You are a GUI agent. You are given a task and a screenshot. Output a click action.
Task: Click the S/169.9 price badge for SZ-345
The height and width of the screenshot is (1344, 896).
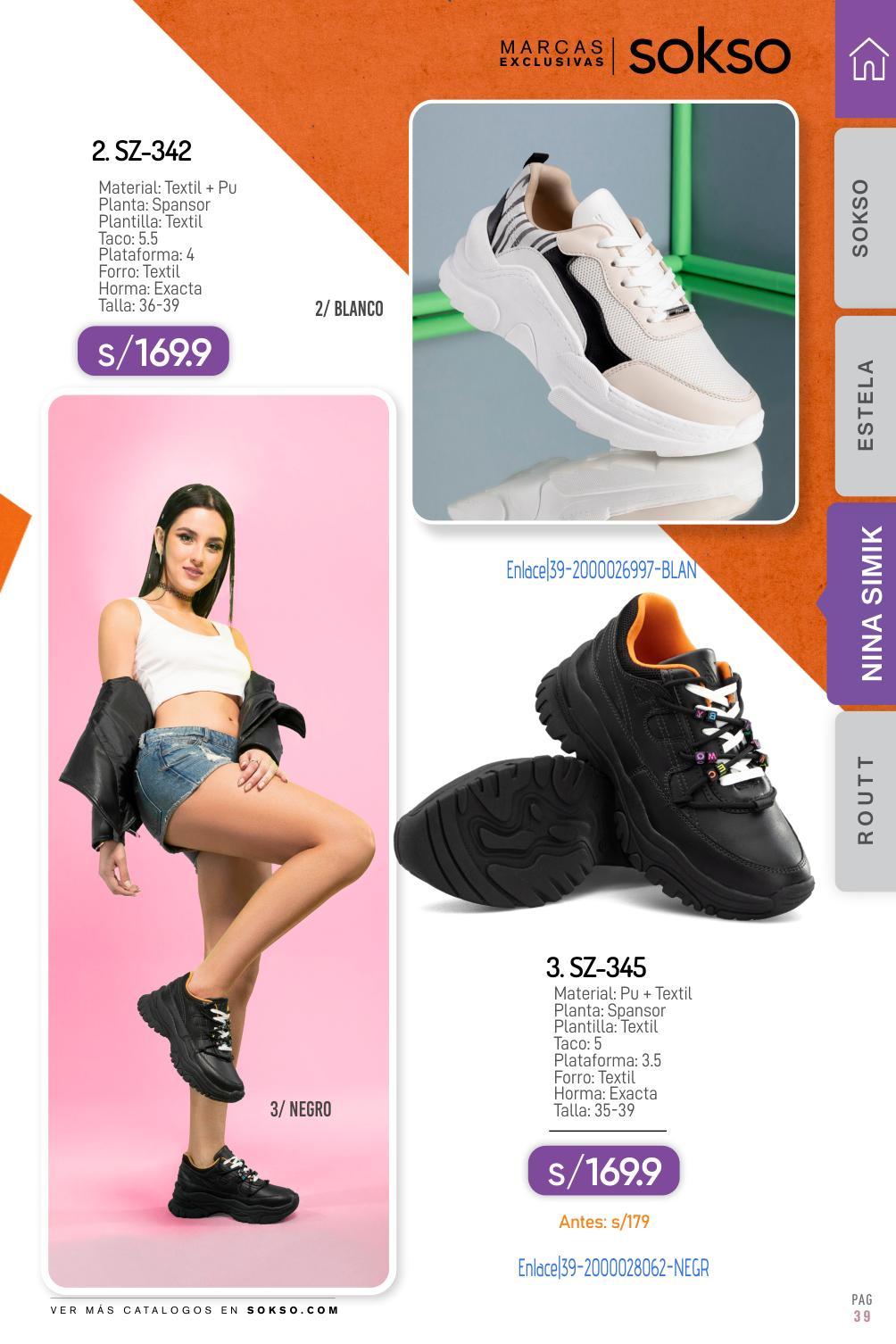tap(604, 1171)
